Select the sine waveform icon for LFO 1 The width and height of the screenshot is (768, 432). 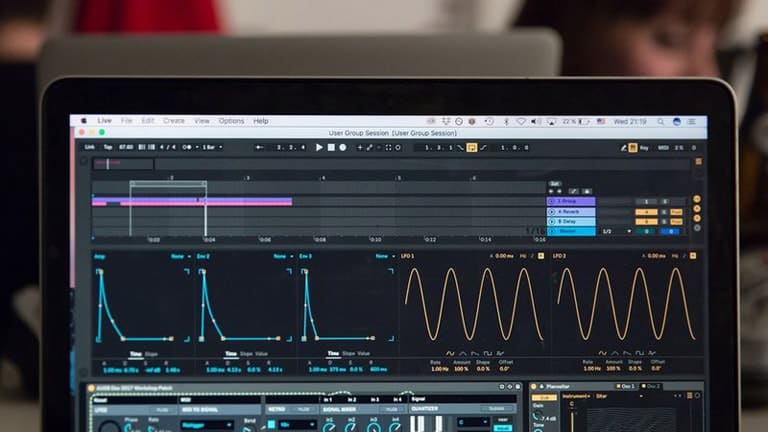click(450, 353)
